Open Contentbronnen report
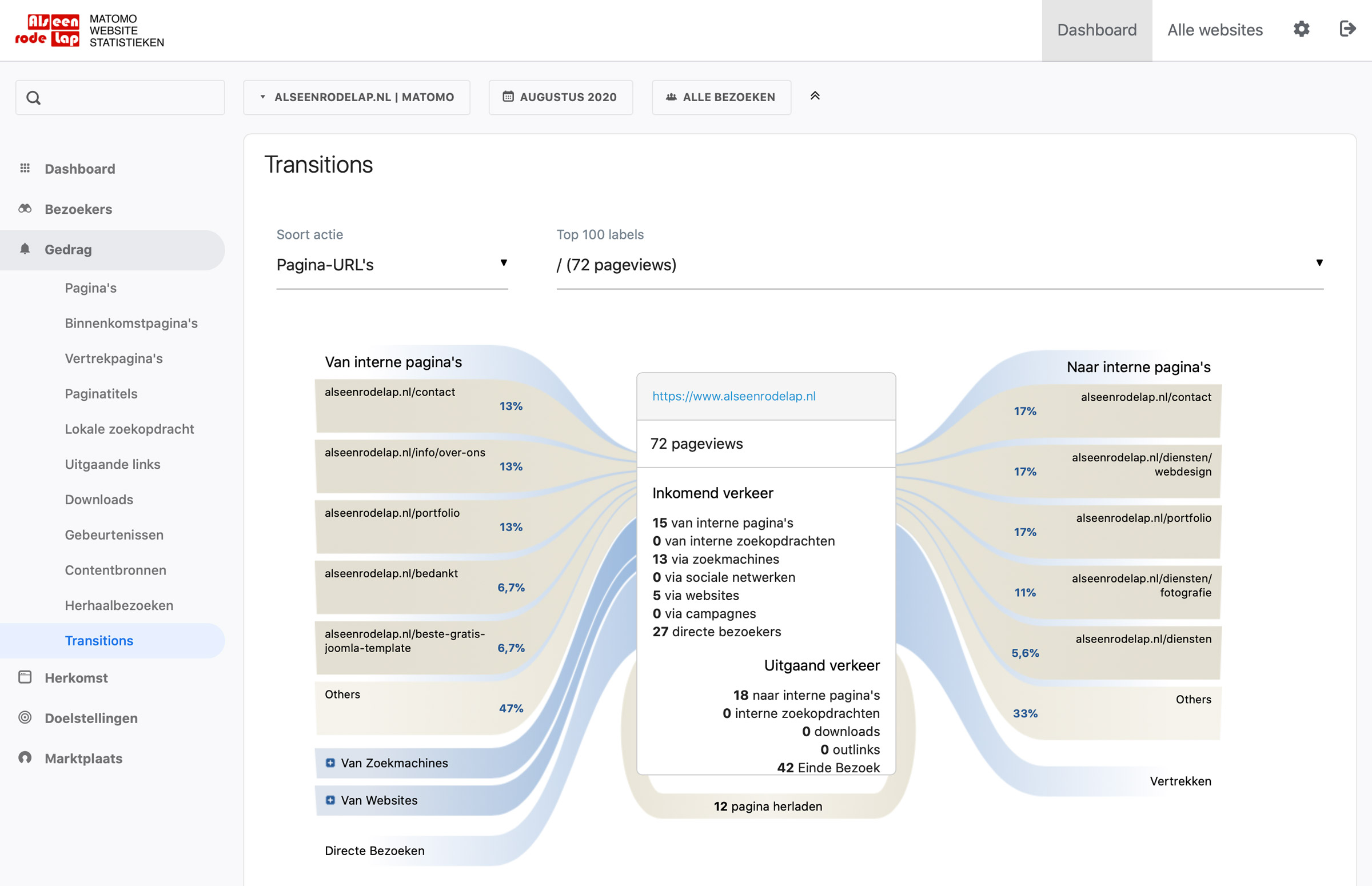The height and width of the screenshot is (886, 1372). 115,570
